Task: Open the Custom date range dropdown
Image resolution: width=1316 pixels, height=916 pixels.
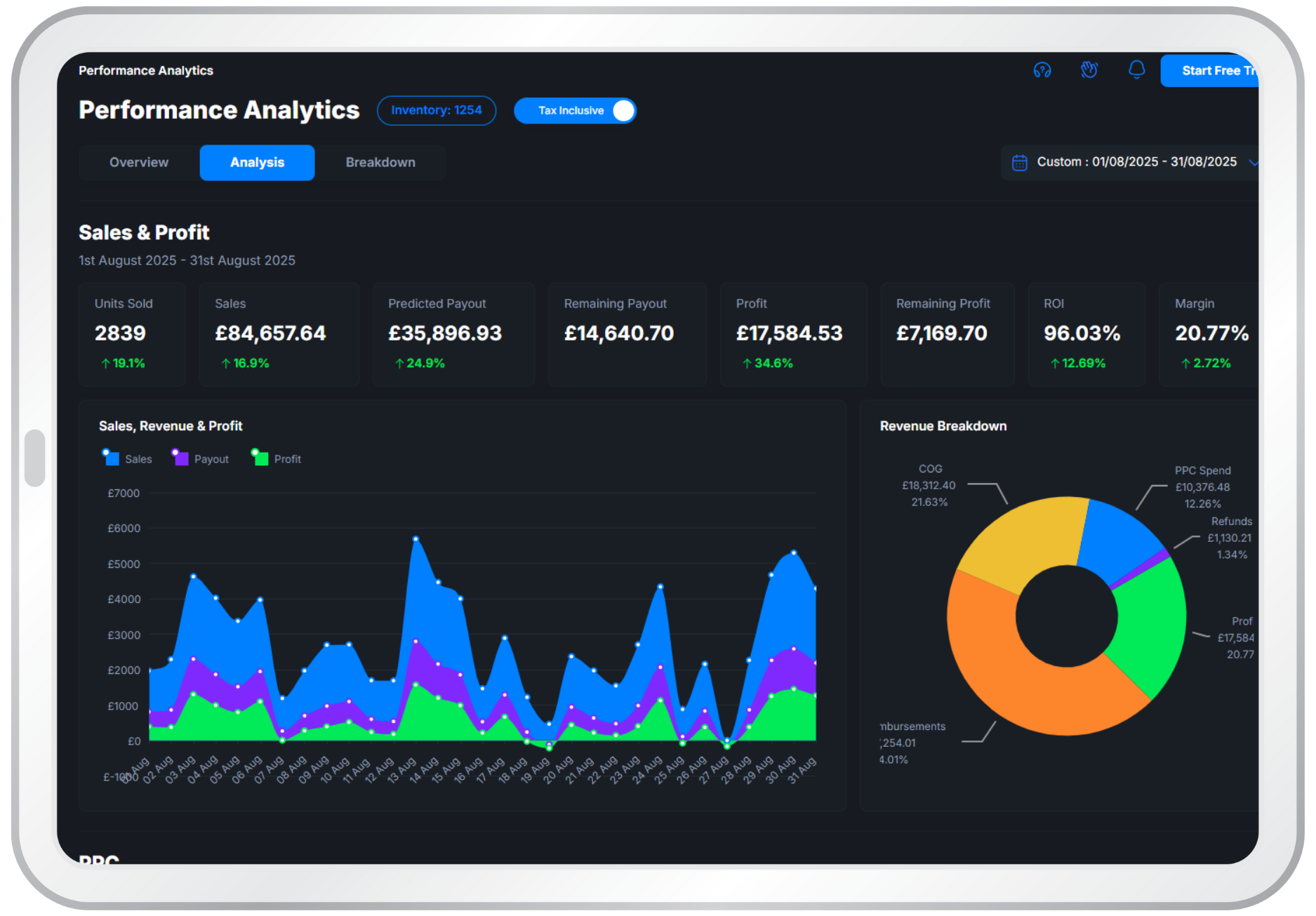Action: 1136,162
